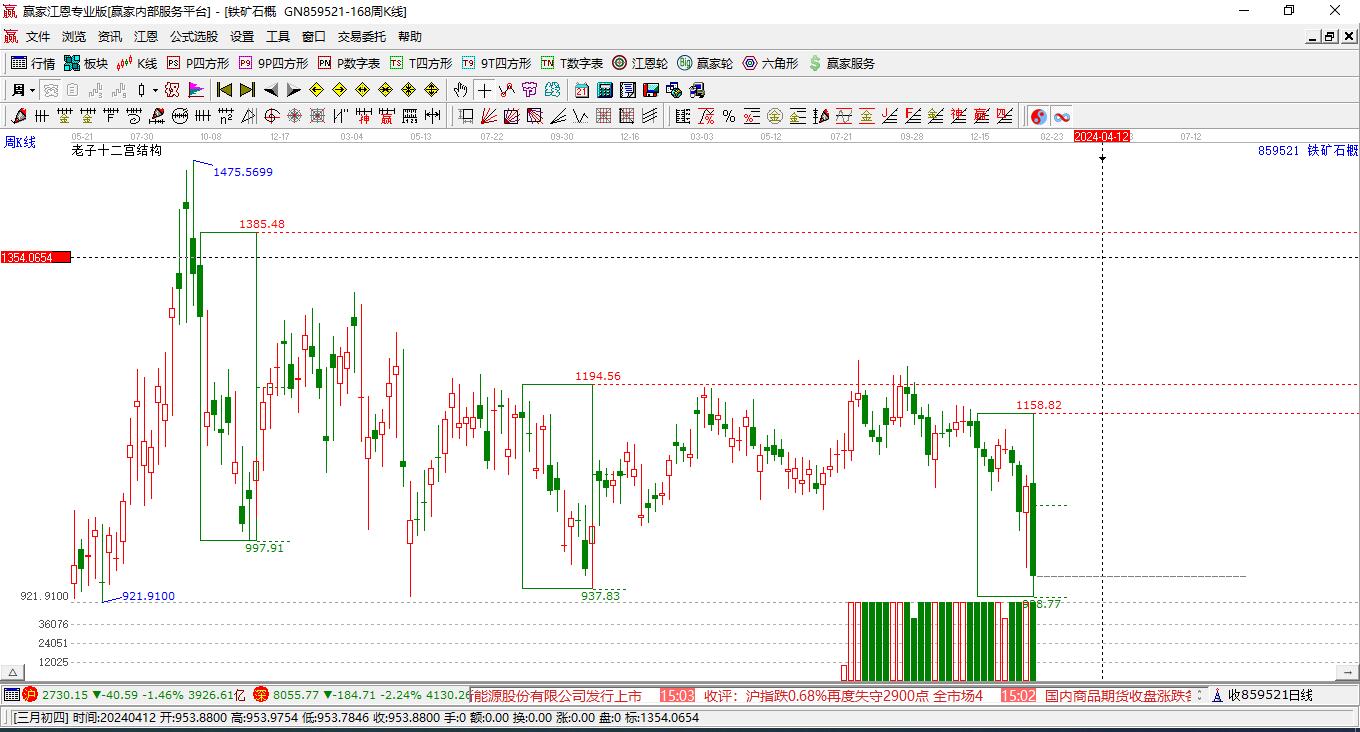Open the T四方形 tool
Image resolution: width=1360 pixels, height=732 pixels.
(421, 63)
